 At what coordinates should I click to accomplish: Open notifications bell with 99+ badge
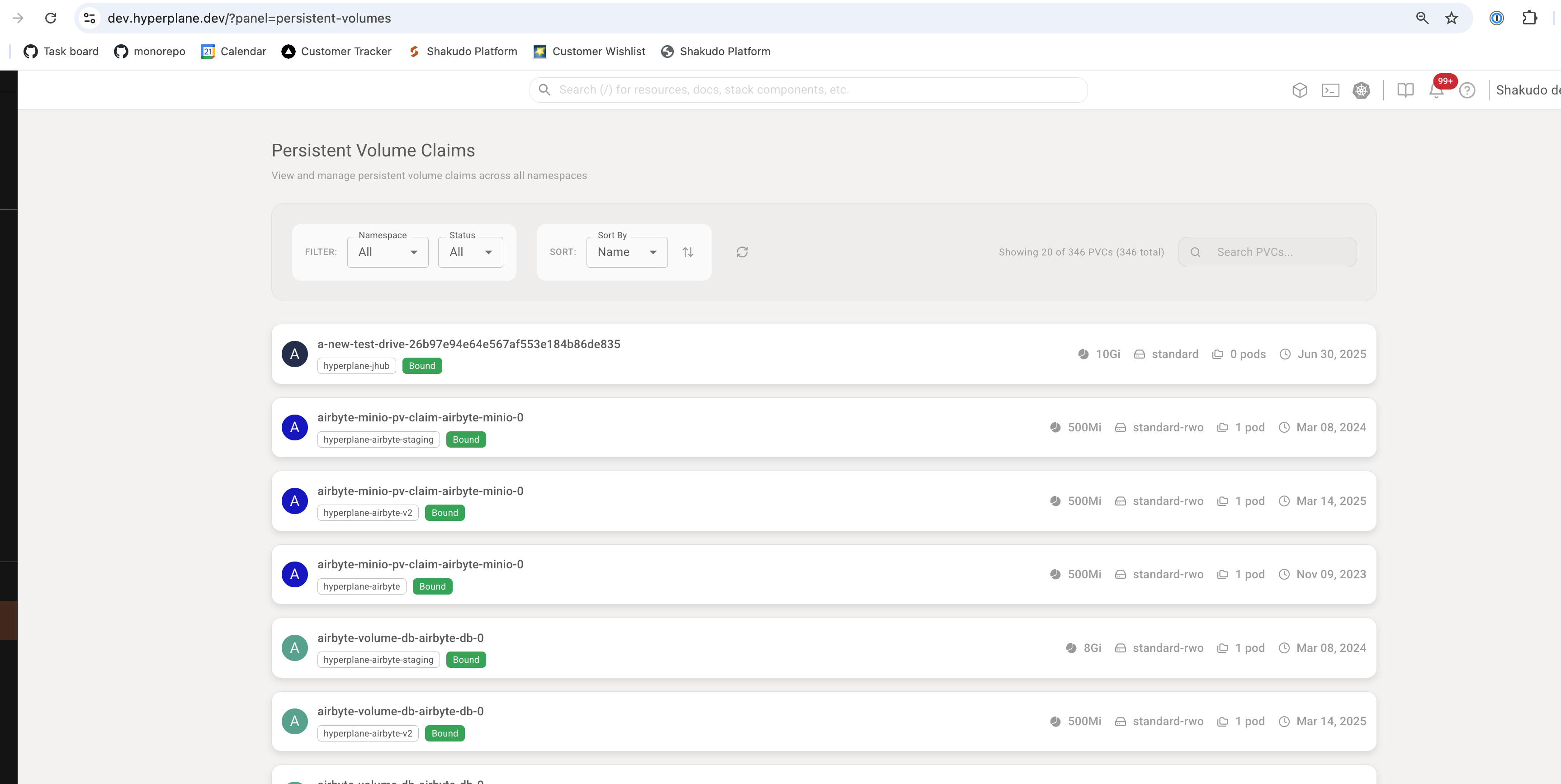1437,90
